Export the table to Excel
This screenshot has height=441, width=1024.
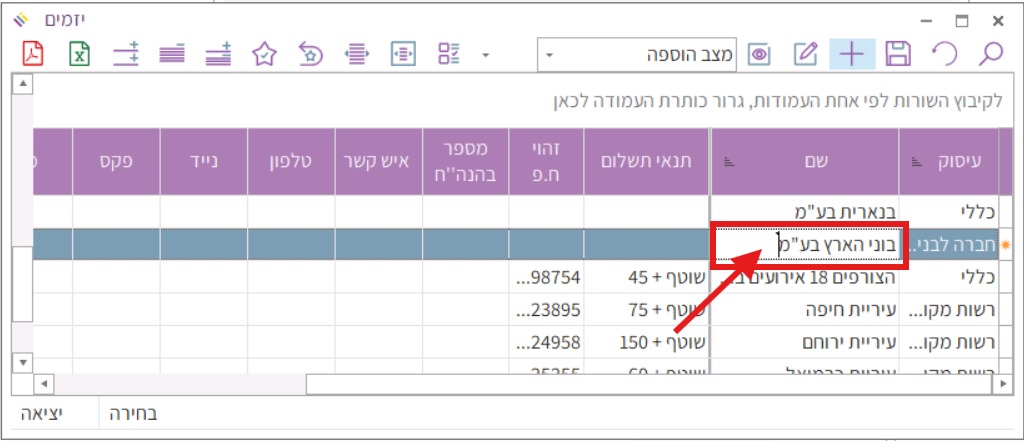(80, 55)
